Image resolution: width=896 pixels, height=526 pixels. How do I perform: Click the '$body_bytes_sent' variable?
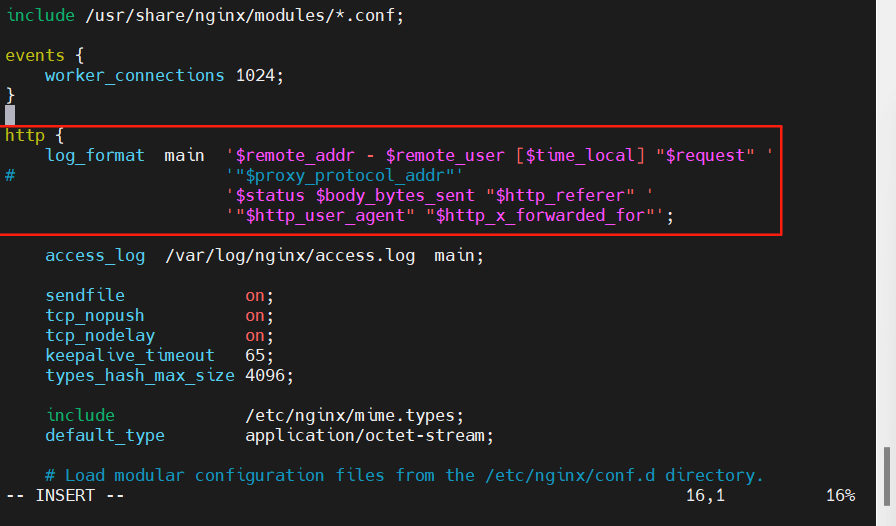395,196
